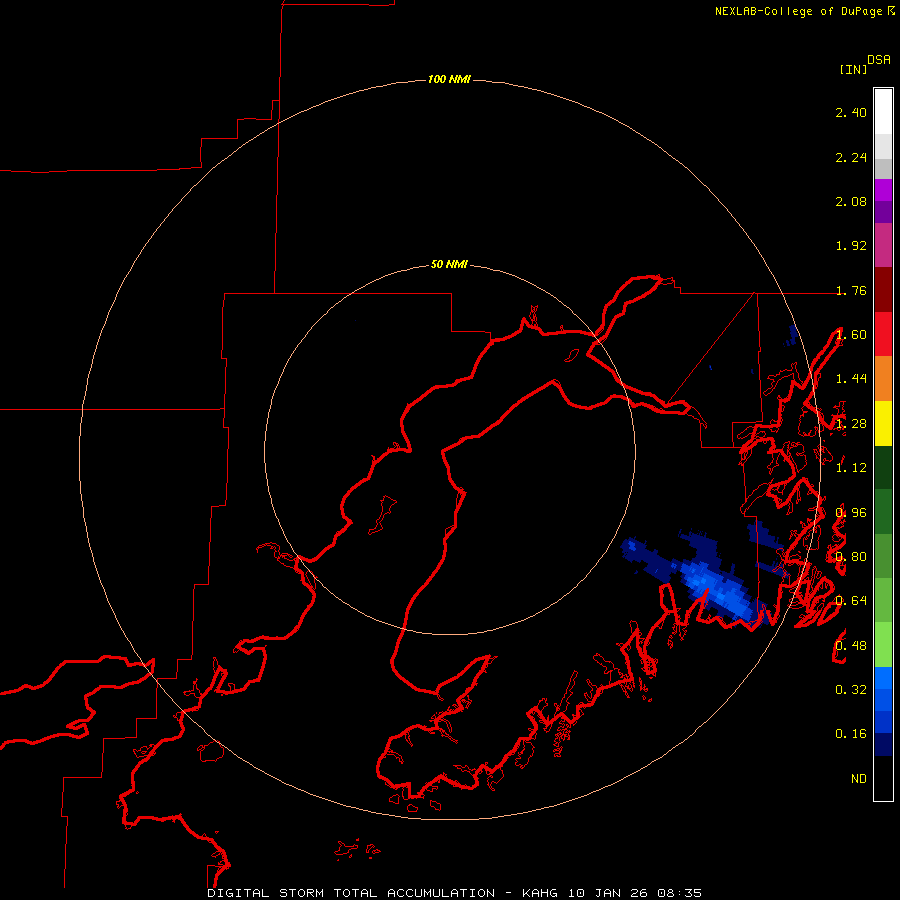The image size is (900, 900).
Task: Click the 0.80 legend value
Action: [851, 557]
